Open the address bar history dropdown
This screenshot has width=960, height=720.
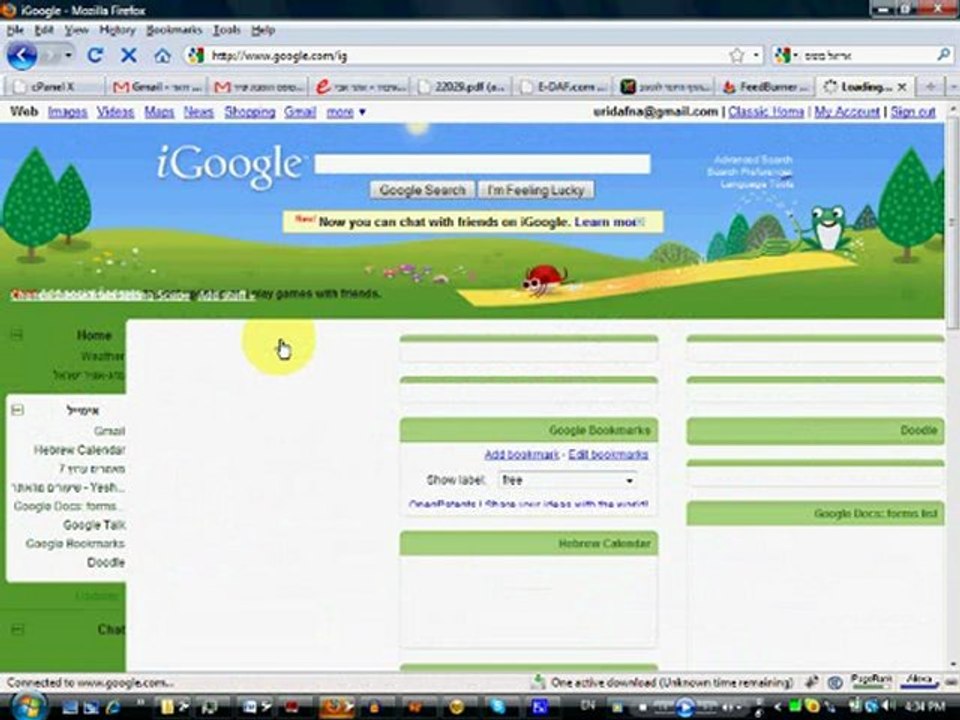pyautogui.click(x=756, y=56)
